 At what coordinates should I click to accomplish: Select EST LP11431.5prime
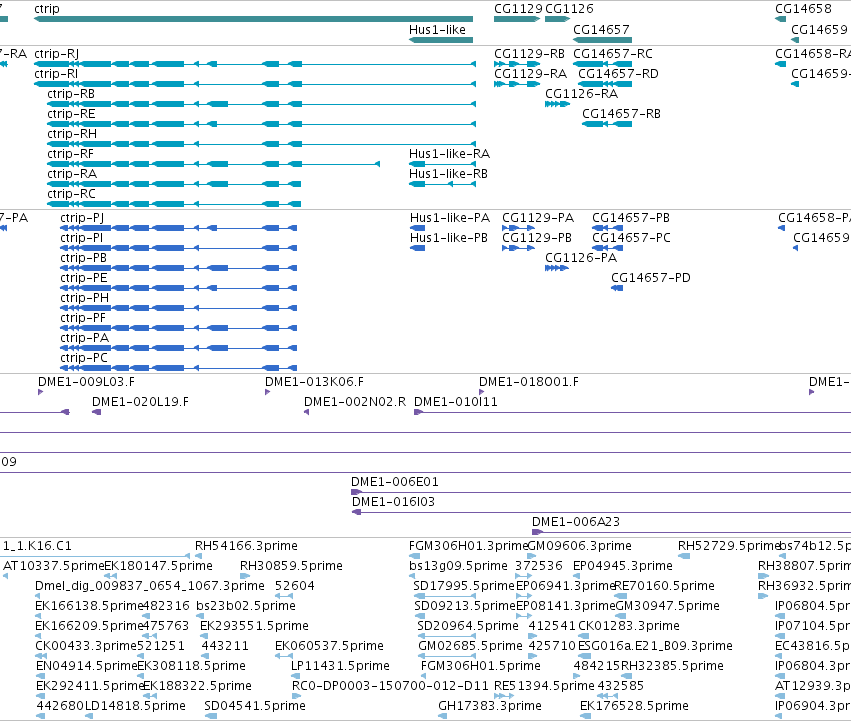[296, 676]
